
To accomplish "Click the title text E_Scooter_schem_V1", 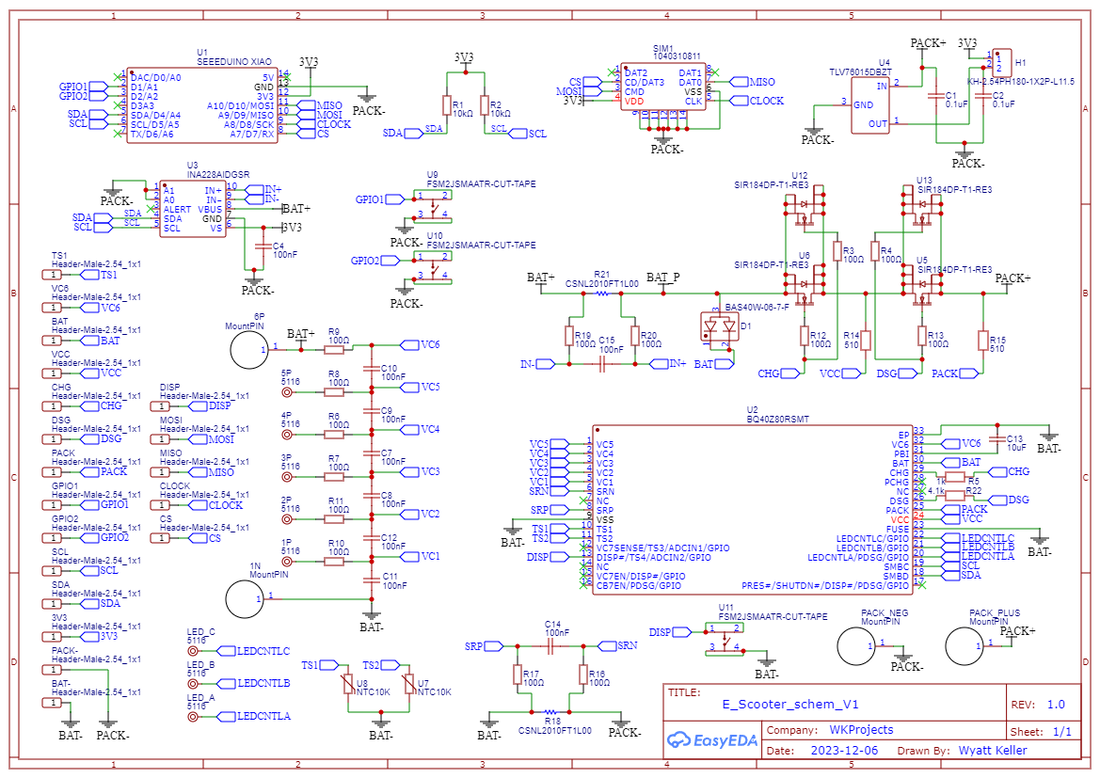I will [x=790, y=704].
